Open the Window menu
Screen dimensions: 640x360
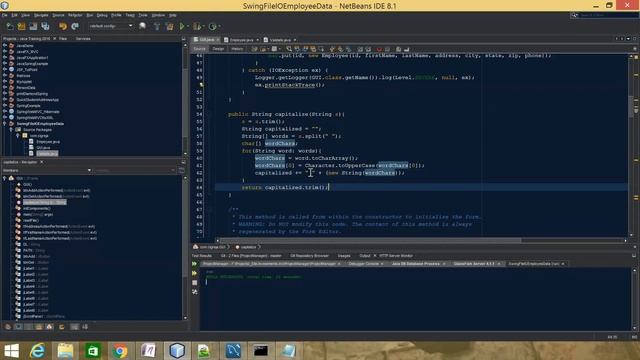(158, 15)
